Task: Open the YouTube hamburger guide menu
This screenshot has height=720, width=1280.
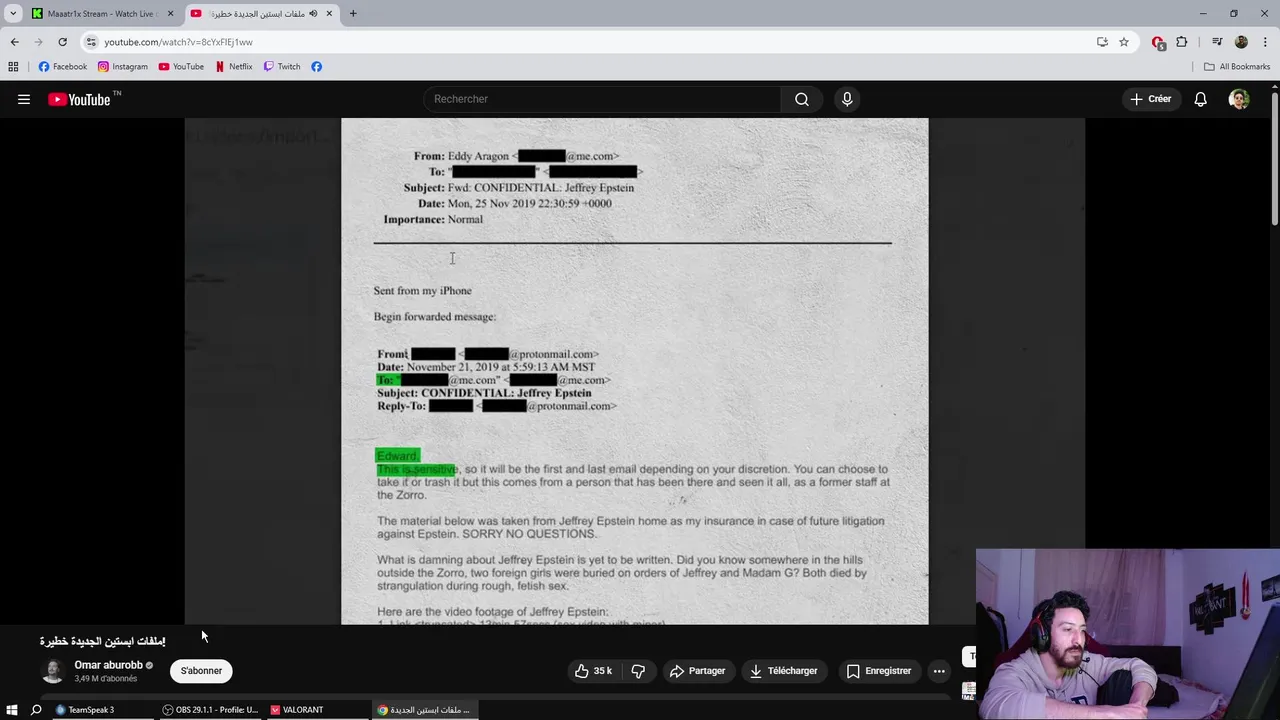Action: 24,99
